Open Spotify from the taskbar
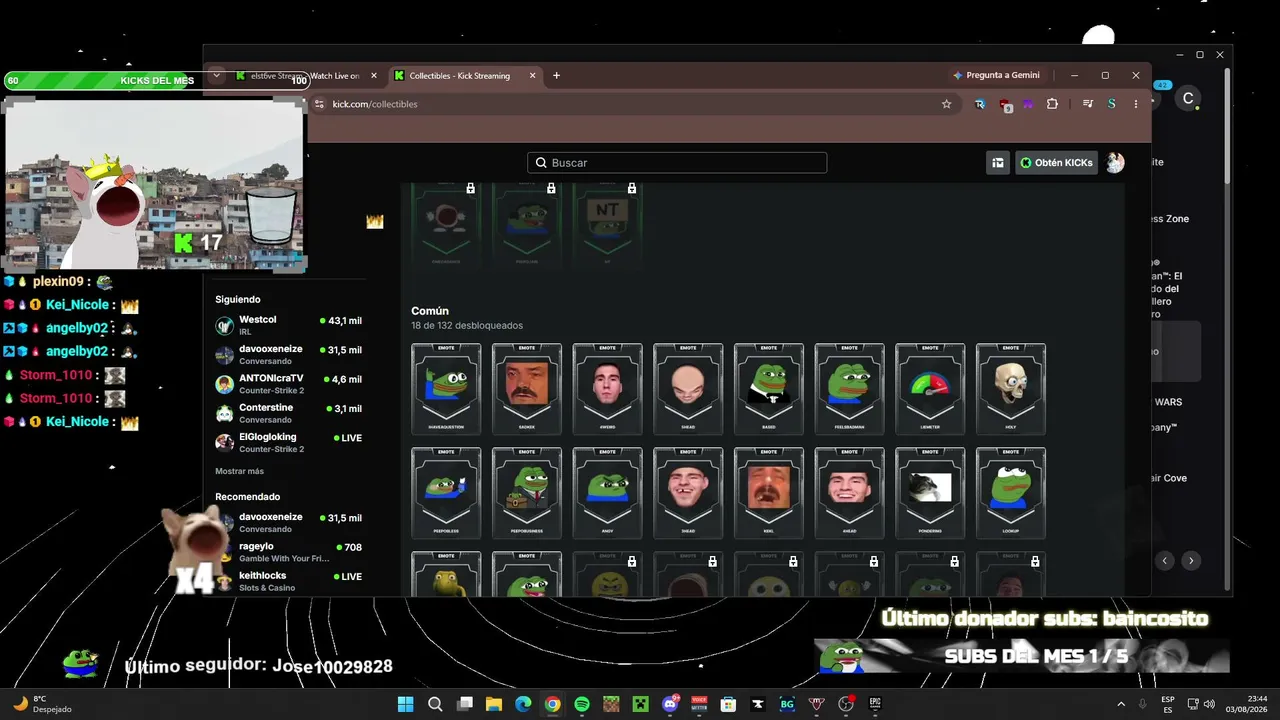Screen dimensions: 1280x720 coord(582,704)
